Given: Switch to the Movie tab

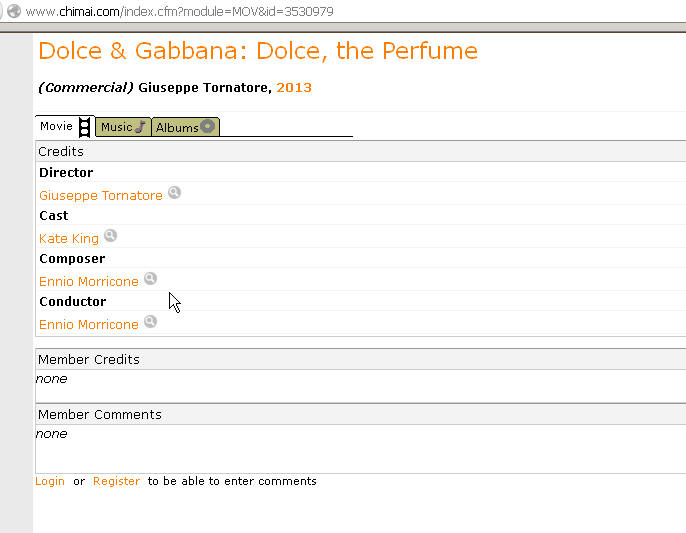Looking at the screenshot, I should pyautogui.click(x=65, y=126).
